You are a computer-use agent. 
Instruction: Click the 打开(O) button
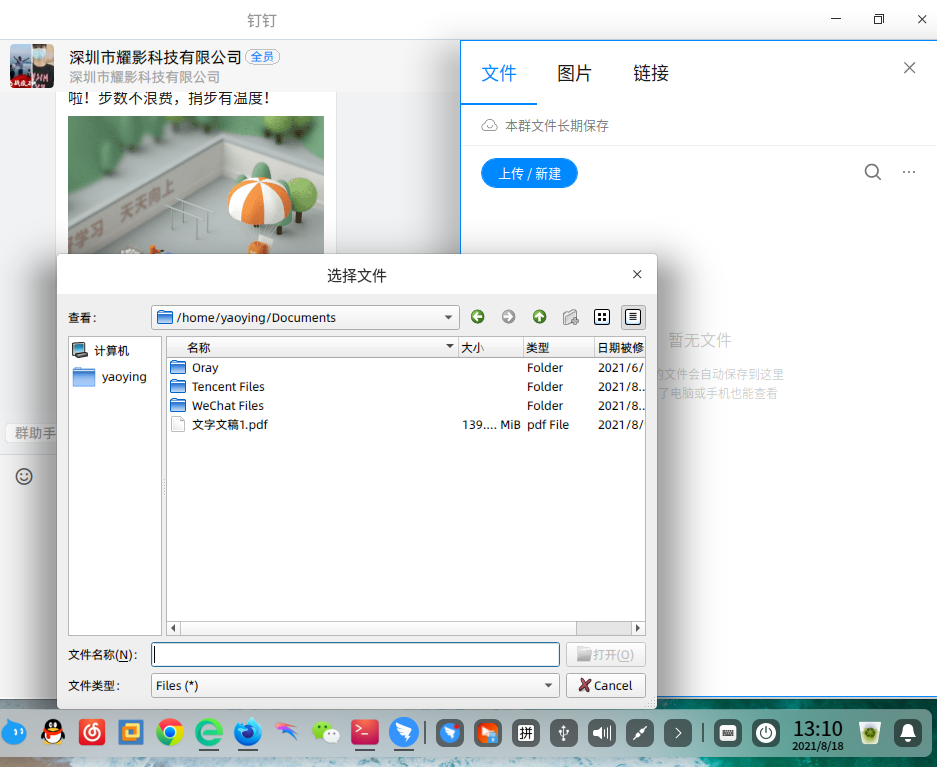pyautogui.click(x=605, y=655)
